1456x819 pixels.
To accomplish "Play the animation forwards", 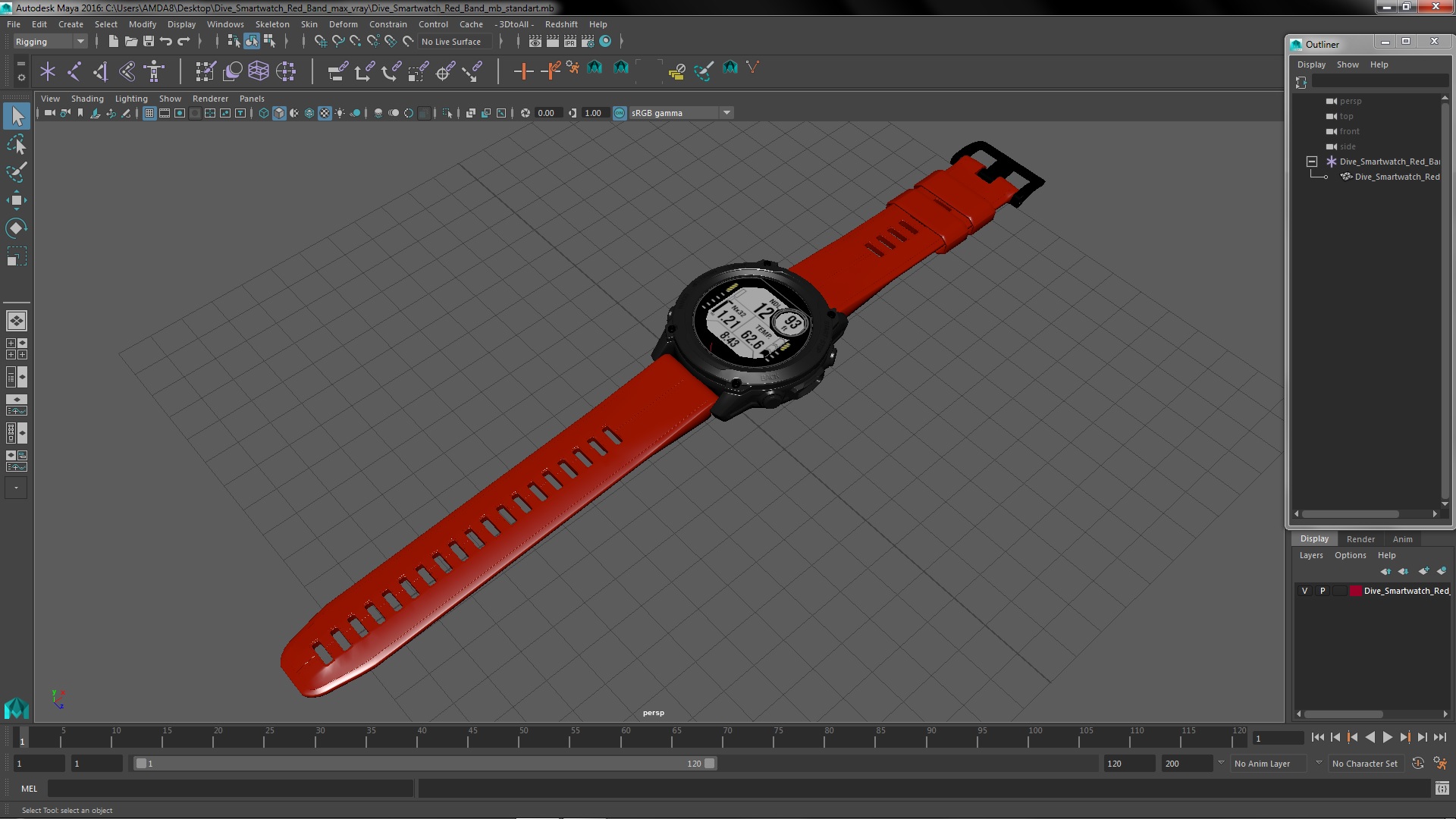I will pyautogui.click(x=1387, y=737).
